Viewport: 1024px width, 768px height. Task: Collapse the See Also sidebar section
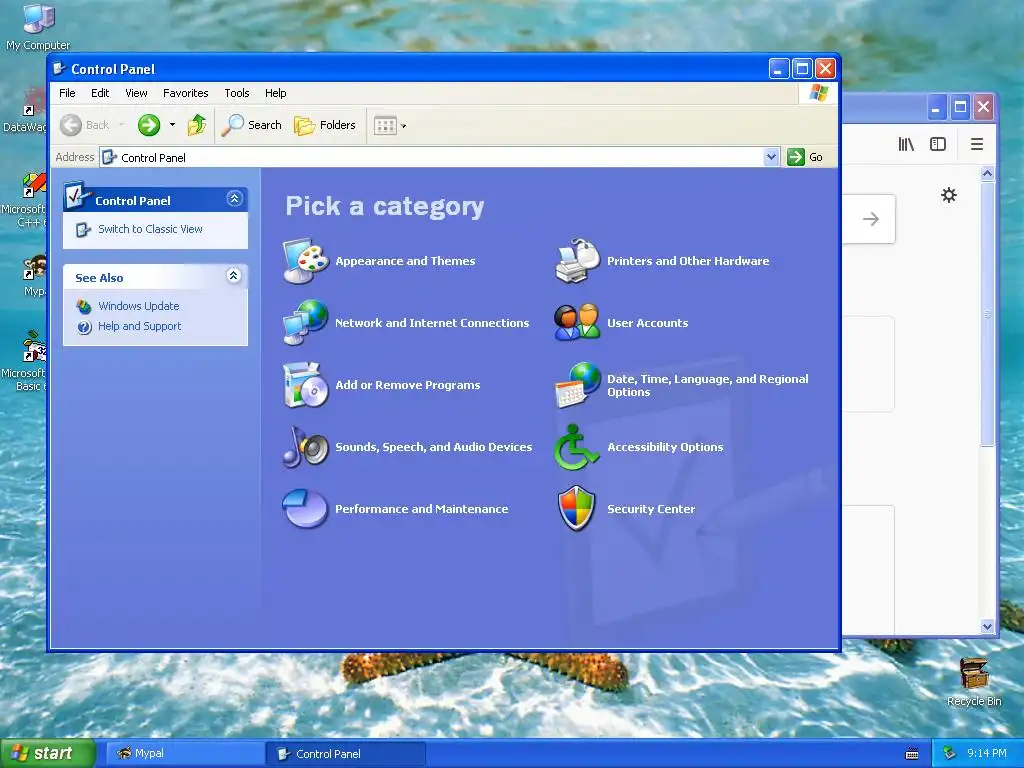(x=234, y=276)
